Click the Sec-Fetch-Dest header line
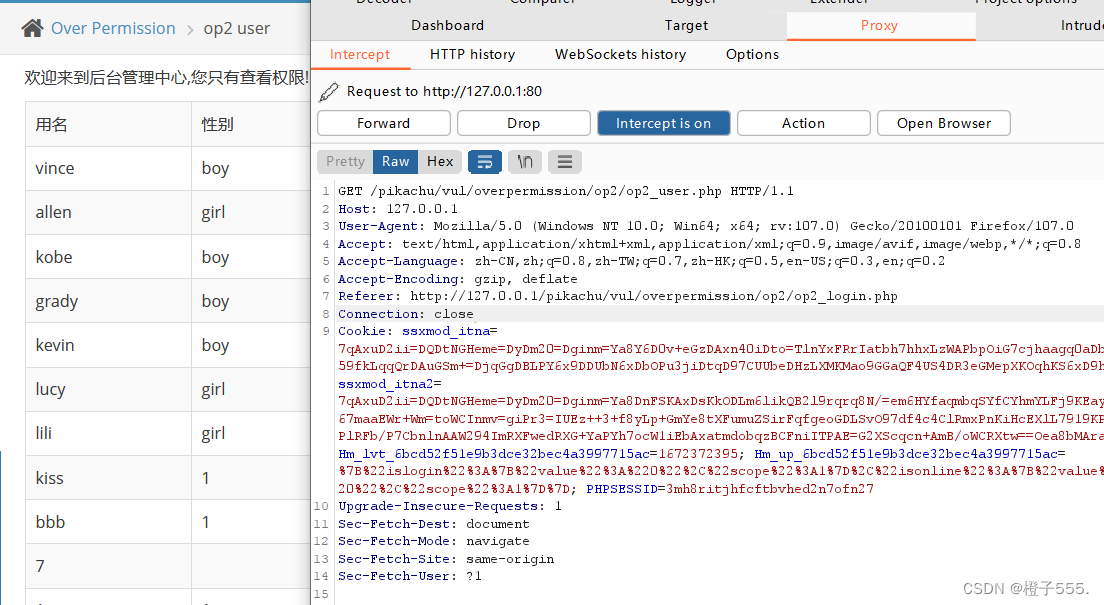1104x605 pixels. click(434, 524)
